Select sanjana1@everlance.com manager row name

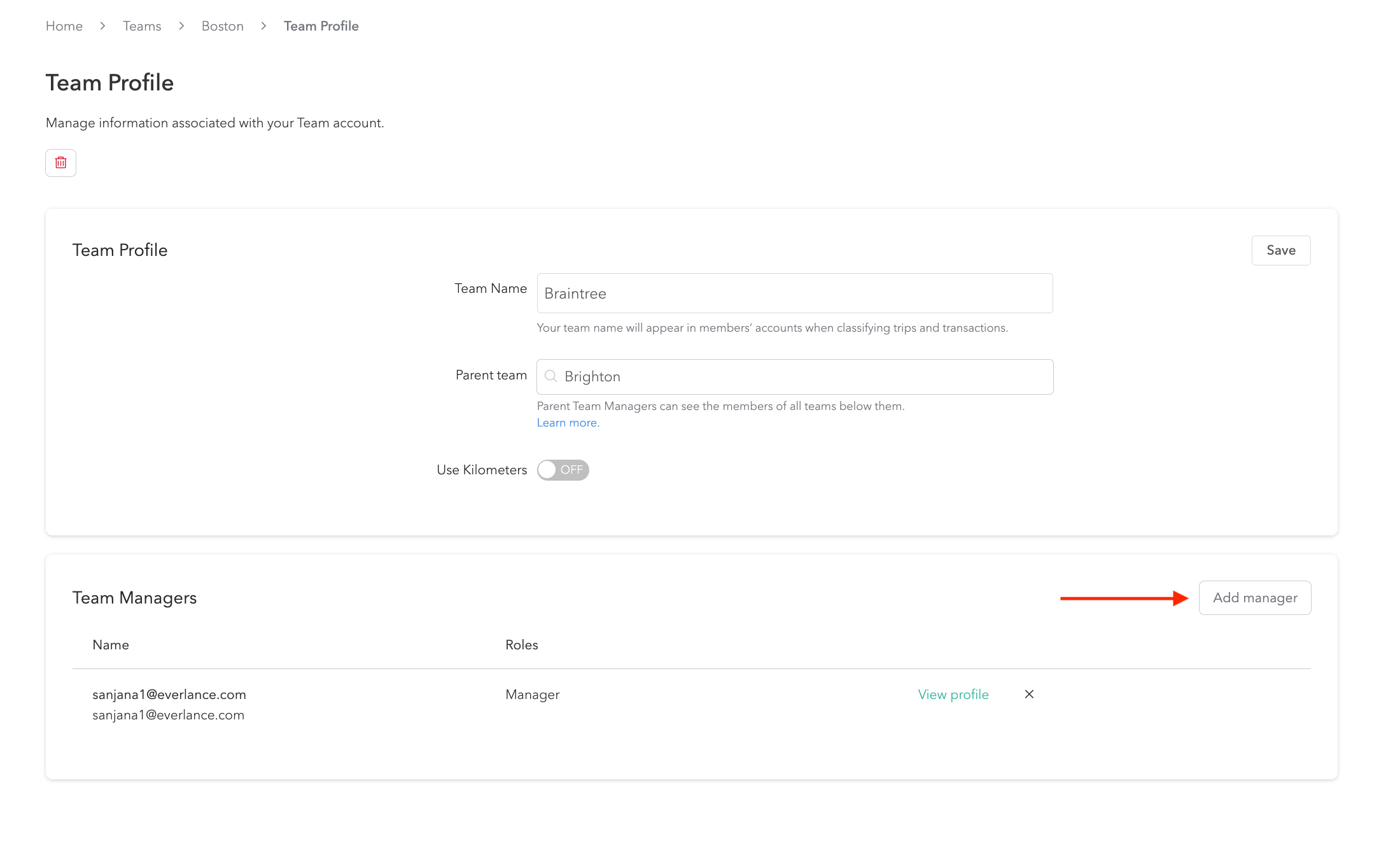click(169, 695)
